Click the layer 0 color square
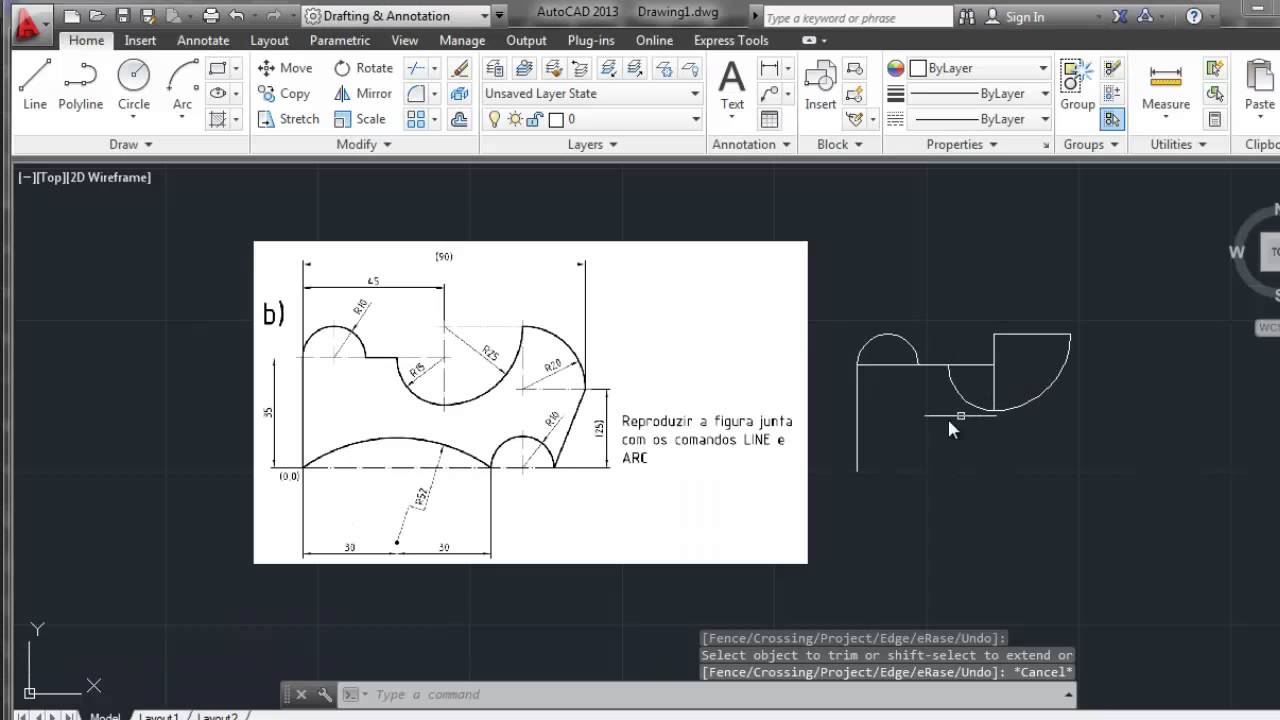Viewport: 1280px width, 720px height. point(556,119)
